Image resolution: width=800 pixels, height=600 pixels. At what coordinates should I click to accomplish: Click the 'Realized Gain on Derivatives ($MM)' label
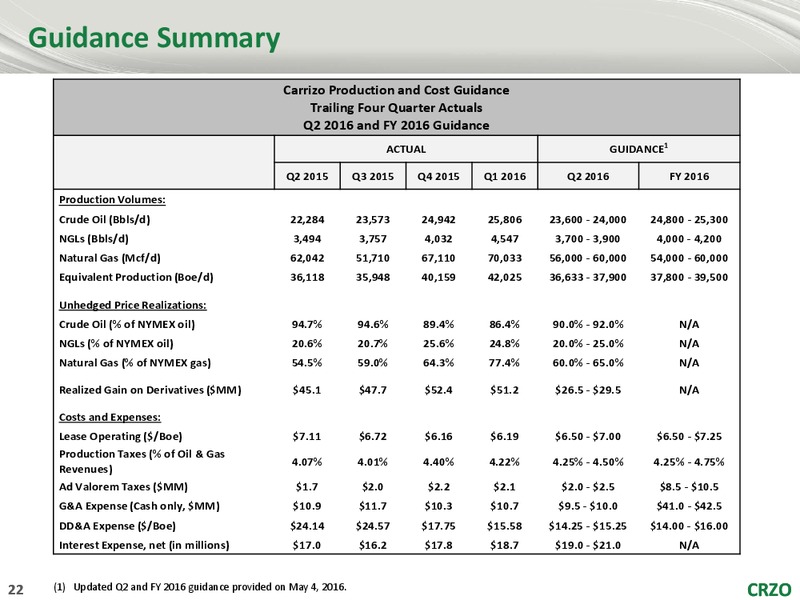[150, 390]
